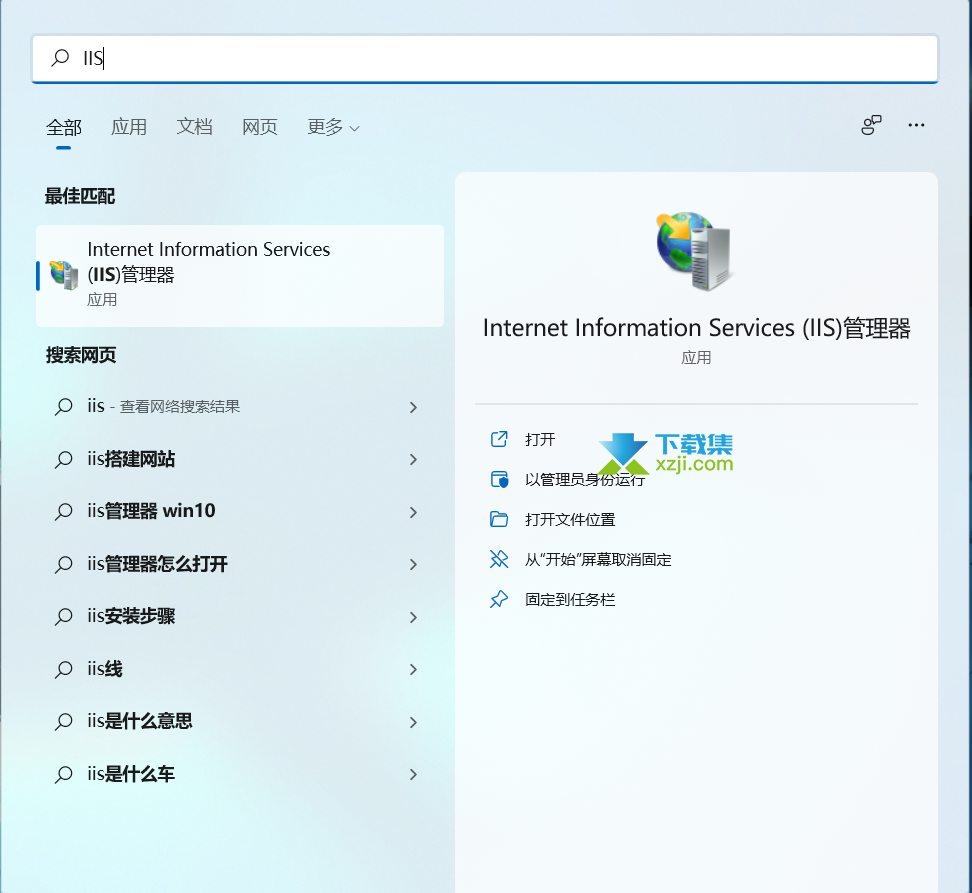The image size is (972, 893).
Task: Select suggestion iis管理器 win10
Action: tap(240, 511)
